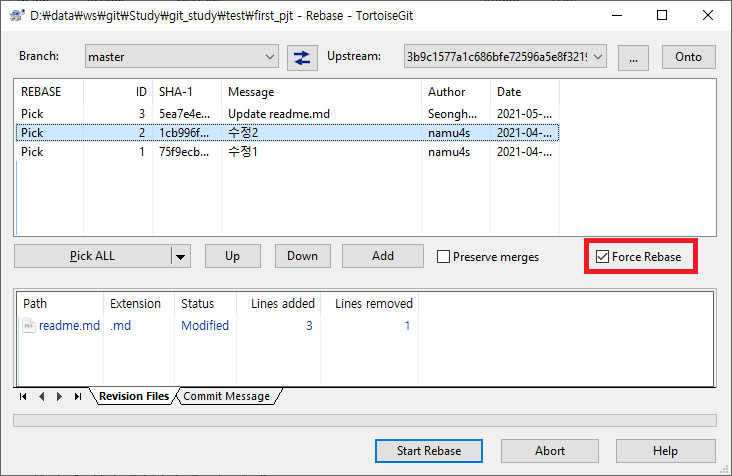The width and height of the screenshot is (732, 476).
Task: Disable the Force Rebase checkbox
Action: [x=602, y=257]
